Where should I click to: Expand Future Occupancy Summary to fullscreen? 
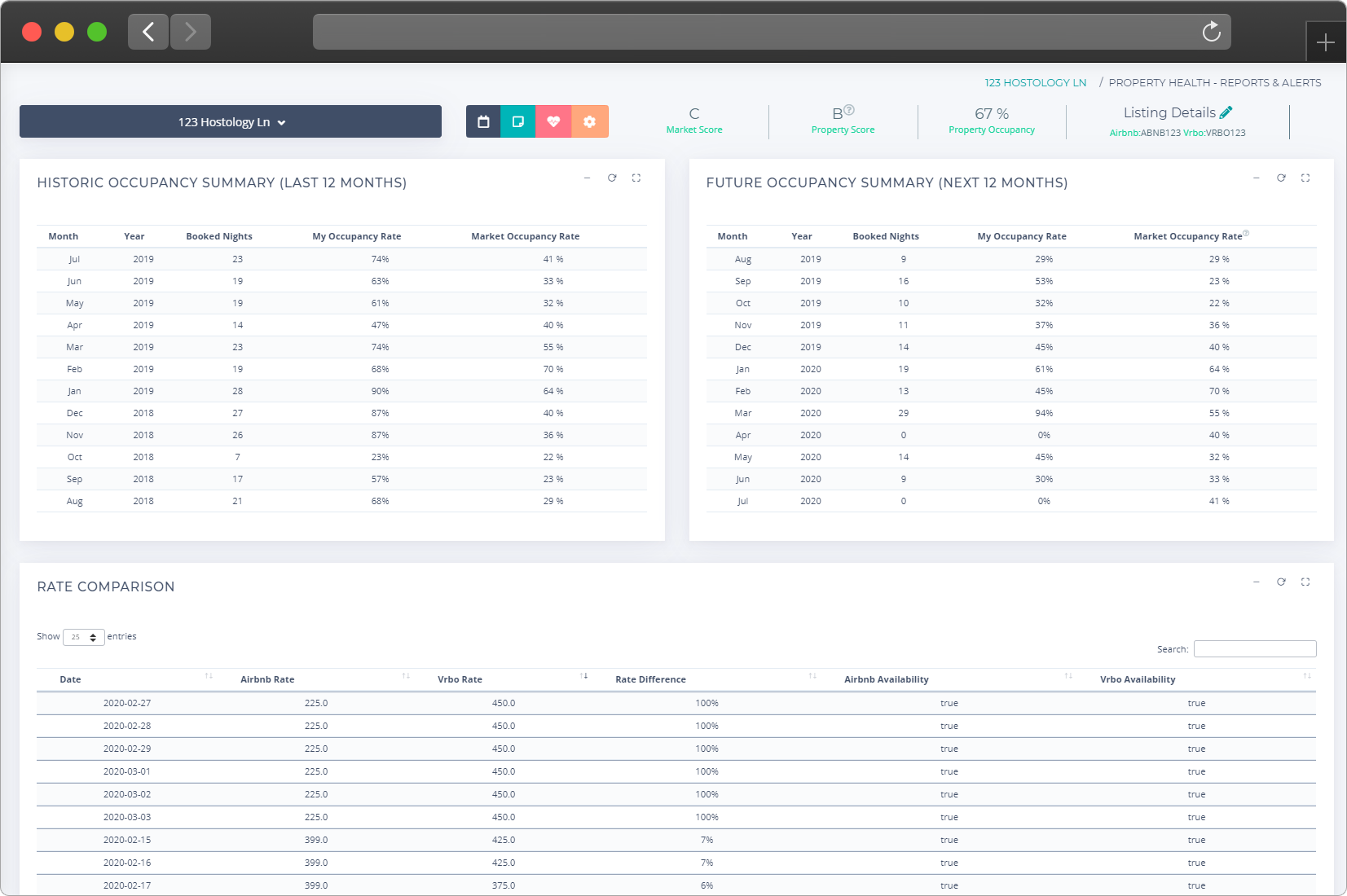point(1305,178)
